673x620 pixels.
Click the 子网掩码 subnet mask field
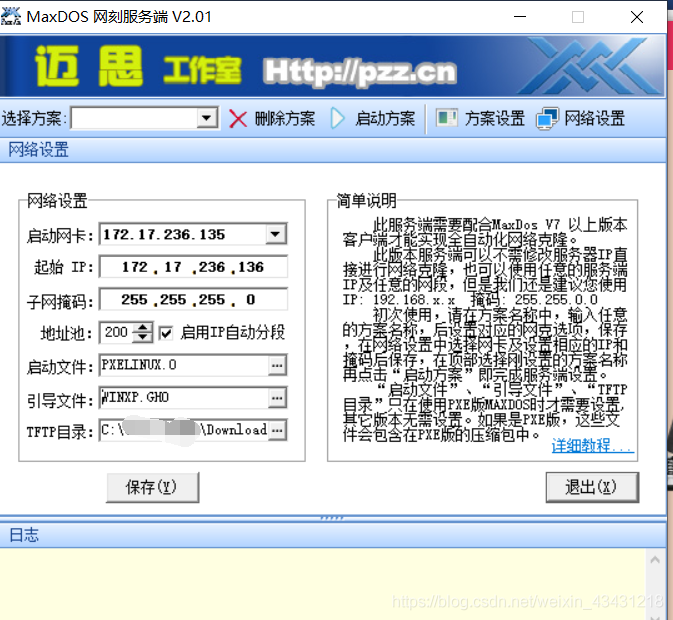193,299
